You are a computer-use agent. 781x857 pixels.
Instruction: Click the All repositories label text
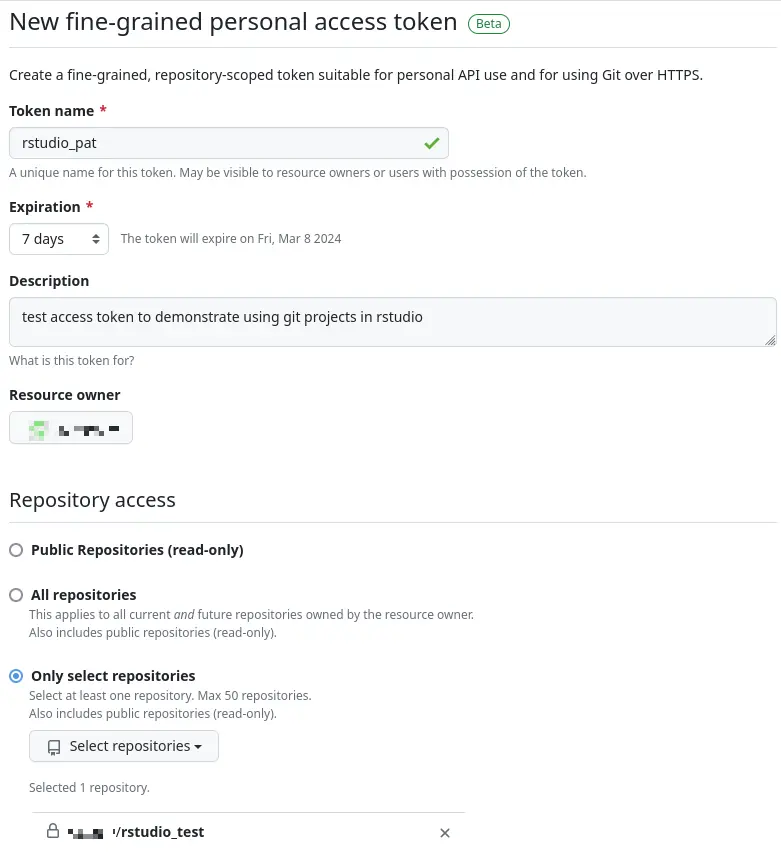click(x=84, y=595)
